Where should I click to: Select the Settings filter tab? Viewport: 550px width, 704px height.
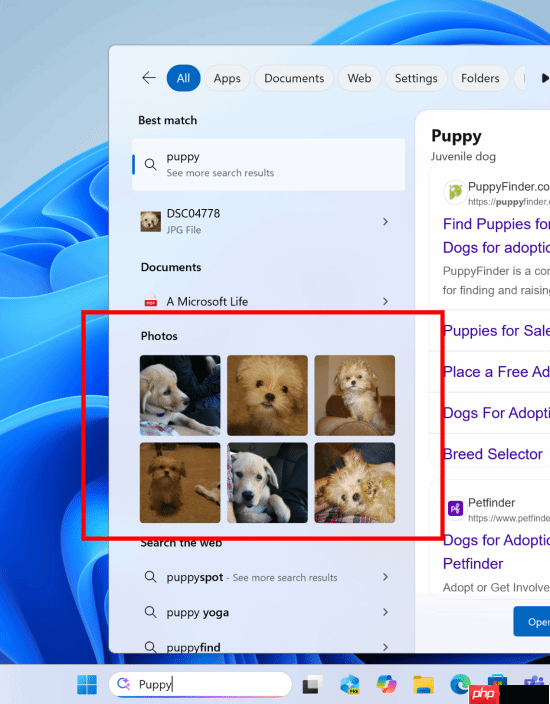click(416, 78)
